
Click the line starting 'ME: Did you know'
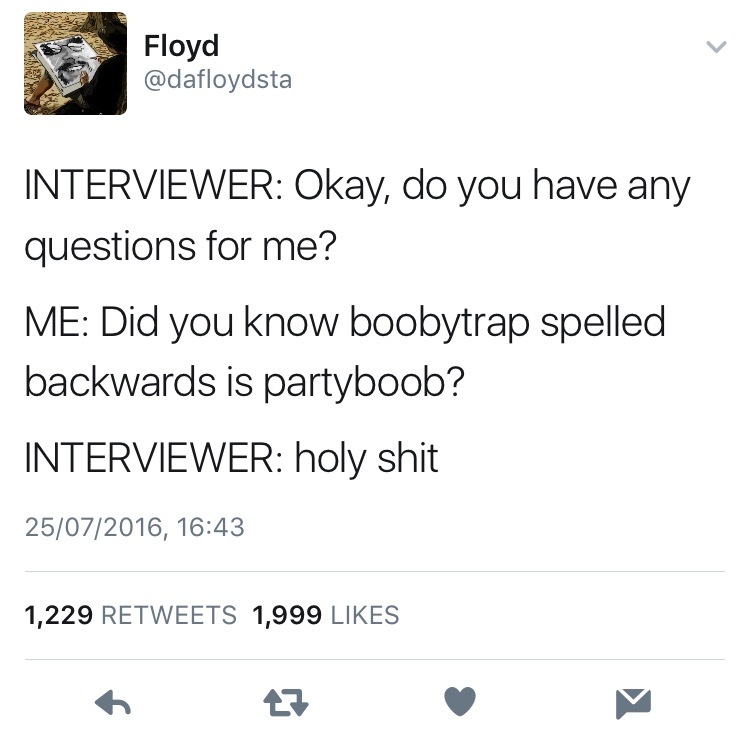click(x=345, y=322)
